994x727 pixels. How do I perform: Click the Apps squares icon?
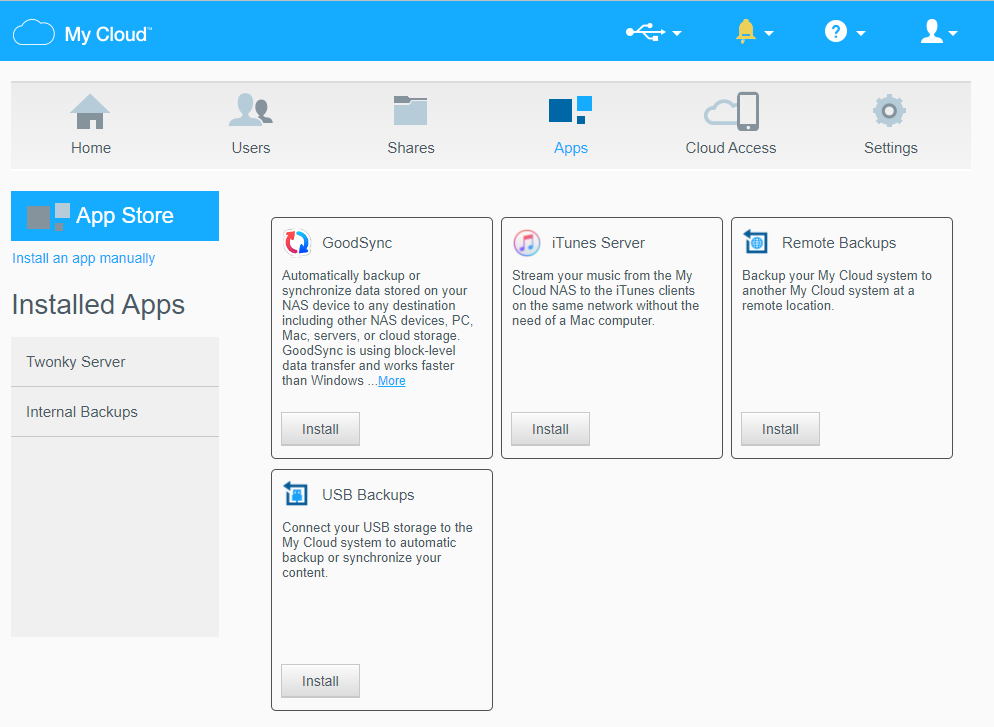coord(571,110)
